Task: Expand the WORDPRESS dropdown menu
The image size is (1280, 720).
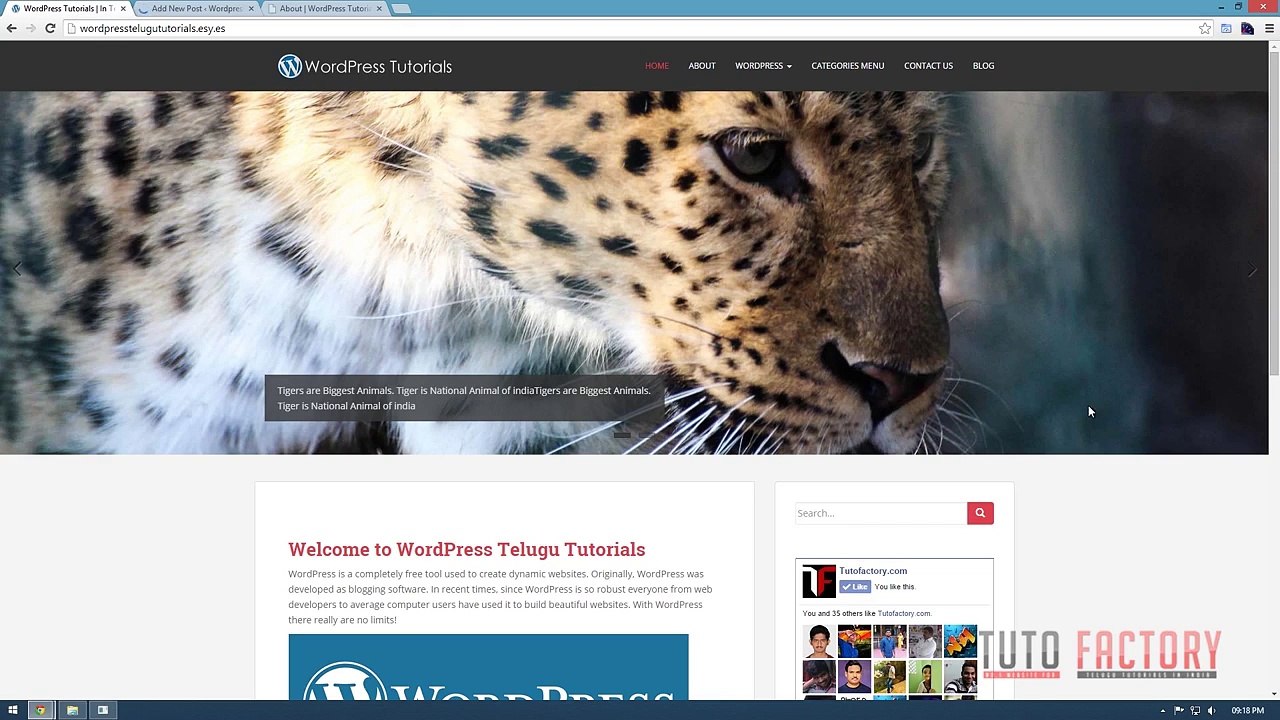Action: click(763, 66)
